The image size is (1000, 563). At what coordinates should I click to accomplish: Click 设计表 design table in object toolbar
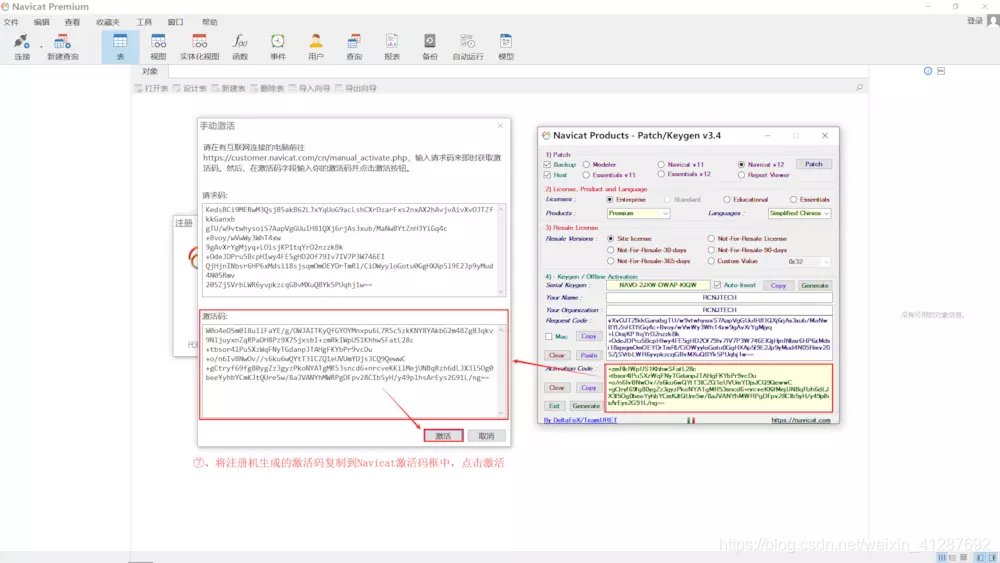click(x=190, y=88)
